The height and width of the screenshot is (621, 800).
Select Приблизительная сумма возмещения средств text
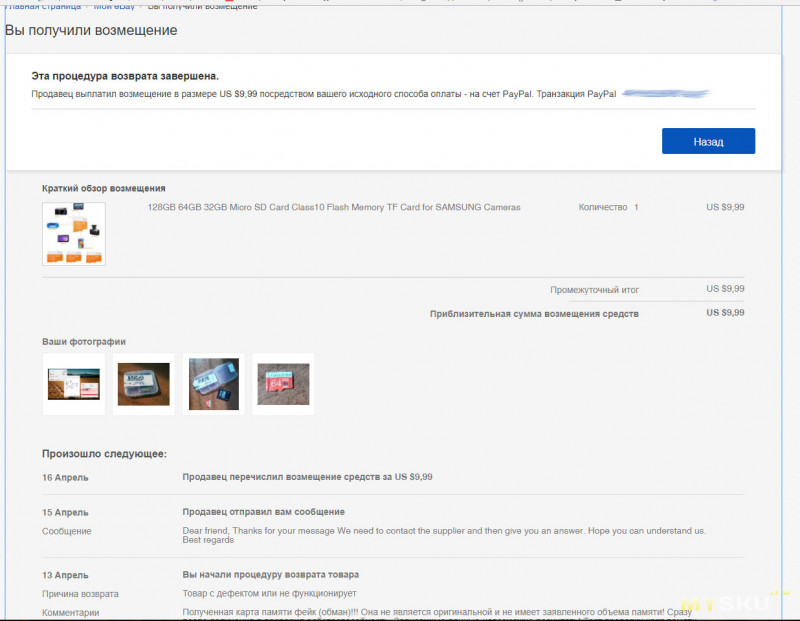pos(534,314)
